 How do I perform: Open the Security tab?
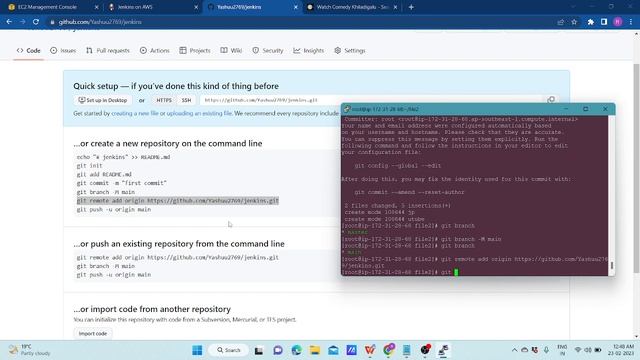[268, 51]
